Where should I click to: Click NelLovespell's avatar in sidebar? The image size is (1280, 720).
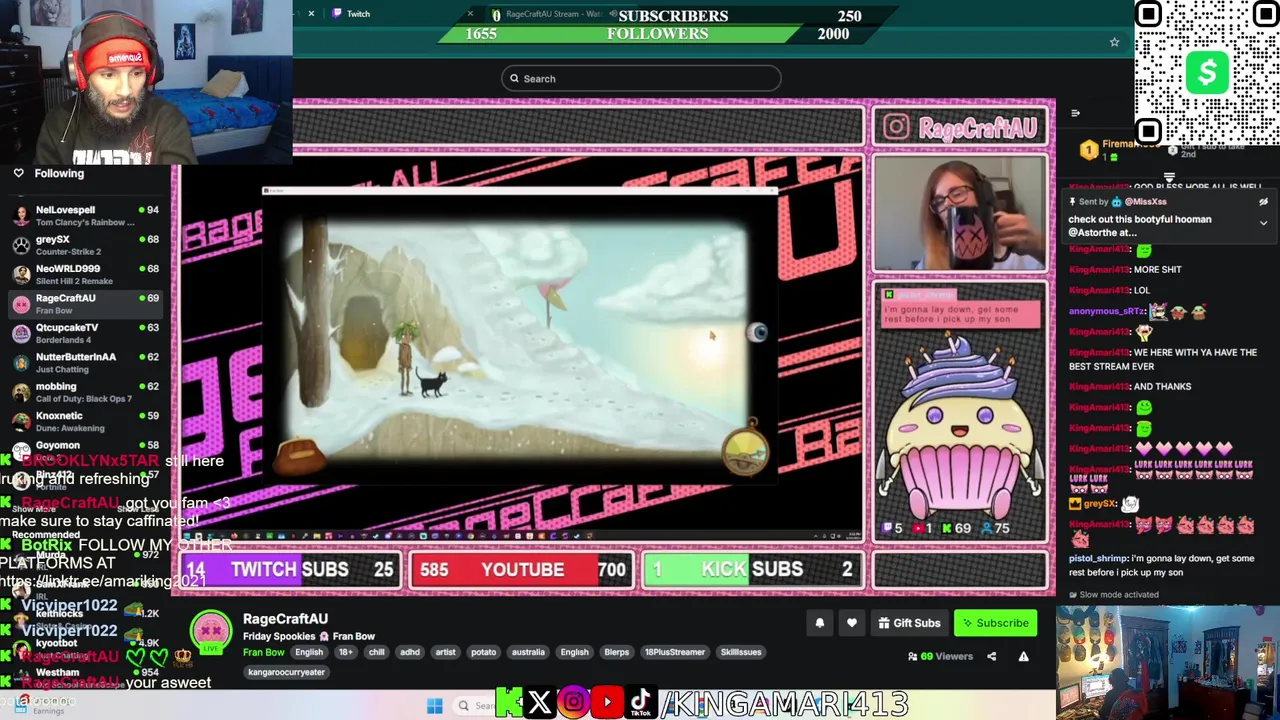(x=21, y=216)
